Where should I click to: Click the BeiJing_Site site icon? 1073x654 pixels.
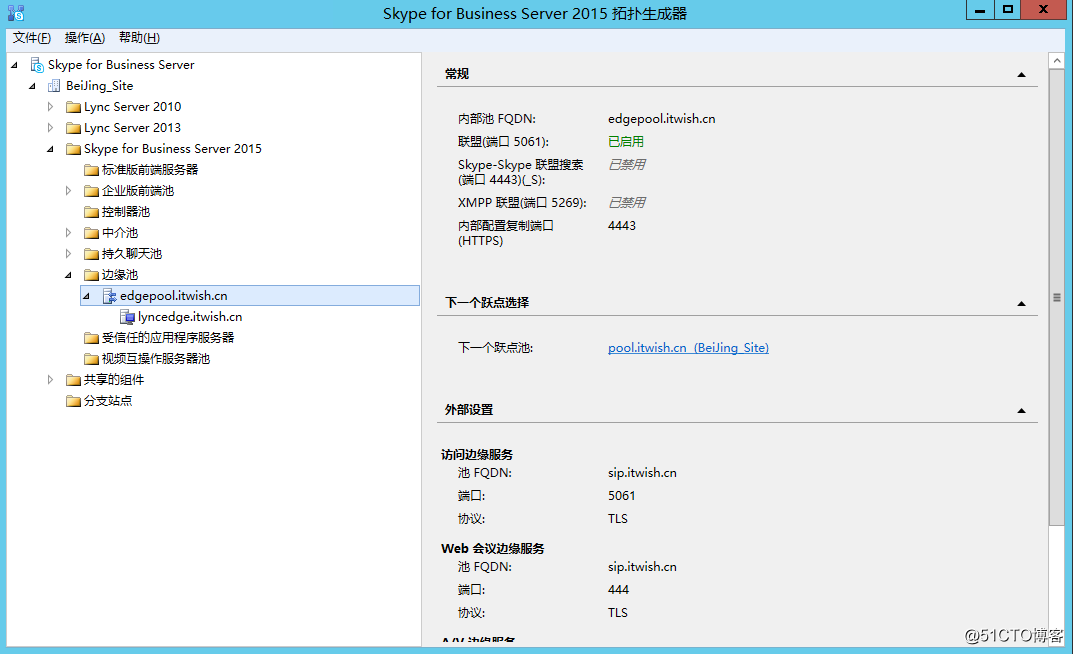pos(54,86)
